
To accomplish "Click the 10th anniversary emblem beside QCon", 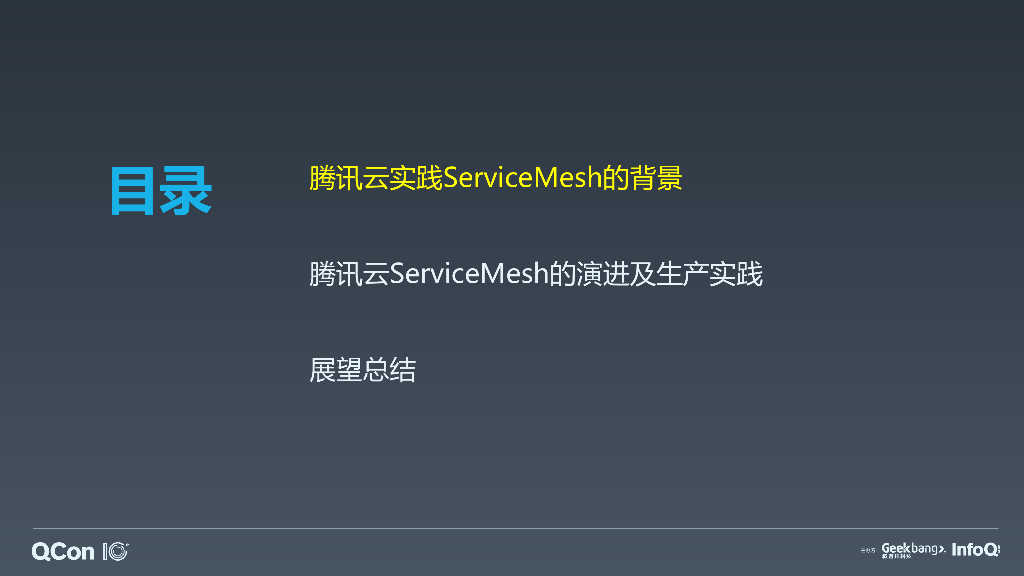I will tap(116, 552).
